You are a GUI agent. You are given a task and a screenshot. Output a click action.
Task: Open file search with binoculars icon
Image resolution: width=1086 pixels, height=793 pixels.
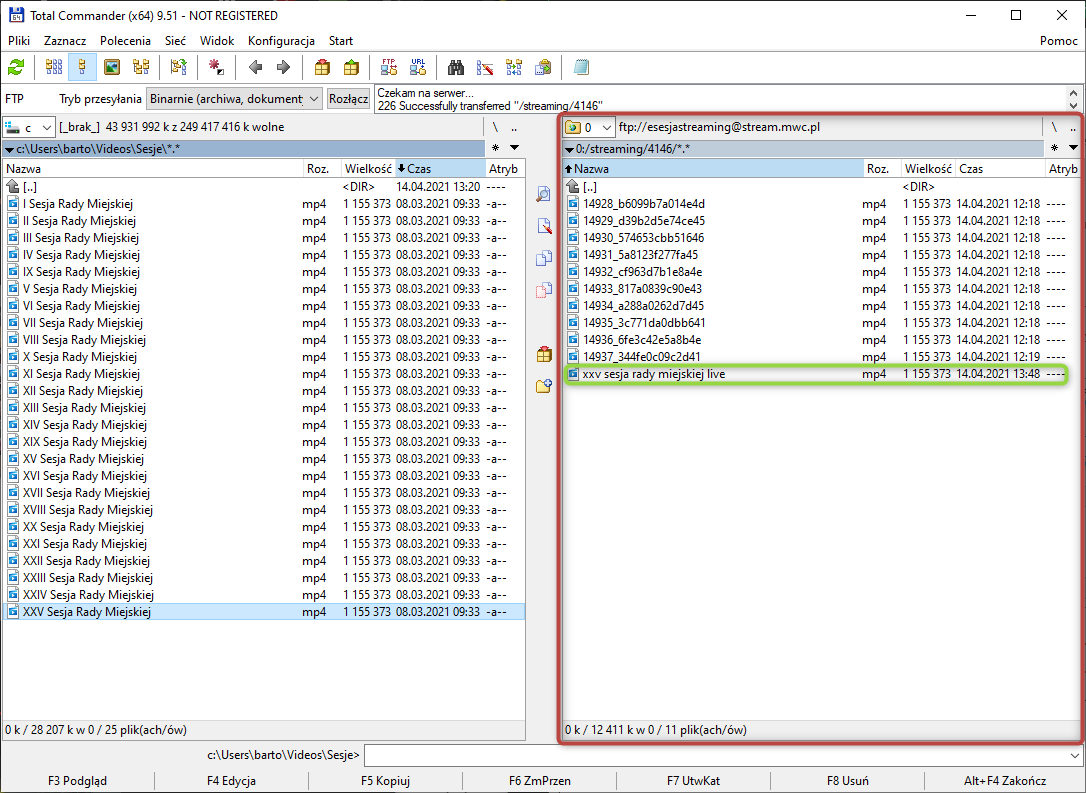[x=456, y=68]
